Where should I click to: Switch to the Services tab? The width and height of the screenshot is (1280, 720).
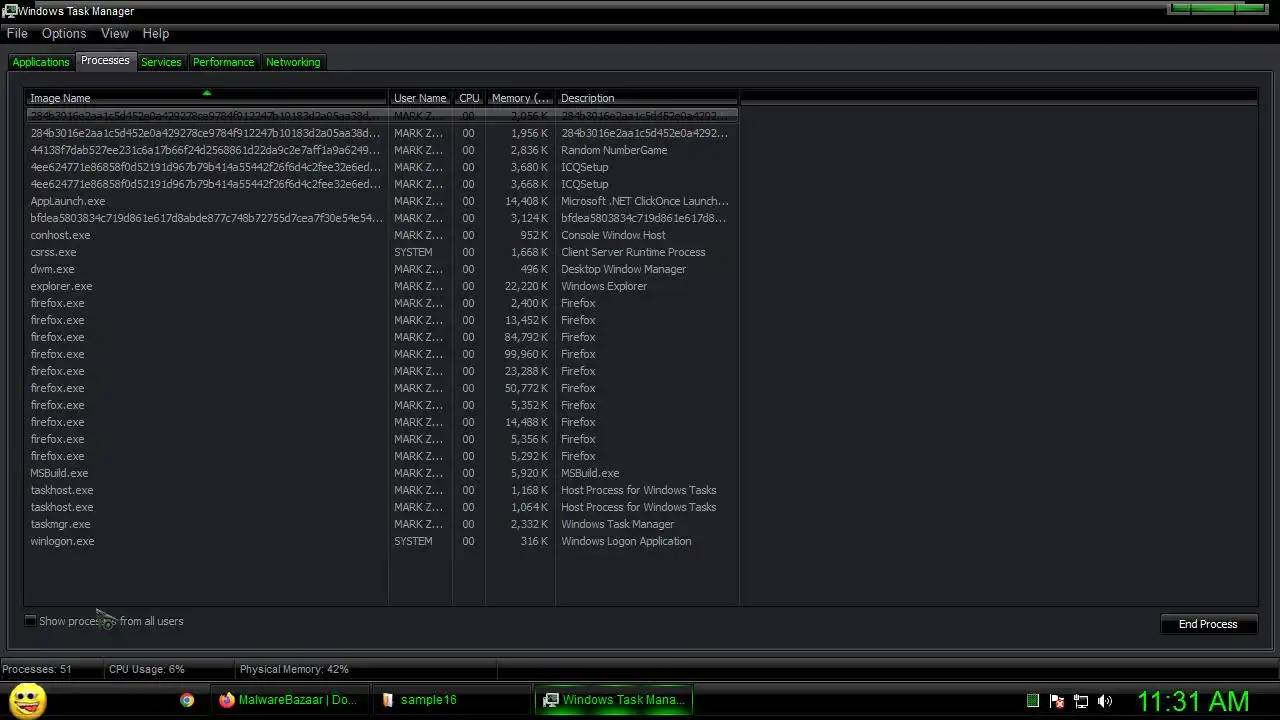pos(161,62)
